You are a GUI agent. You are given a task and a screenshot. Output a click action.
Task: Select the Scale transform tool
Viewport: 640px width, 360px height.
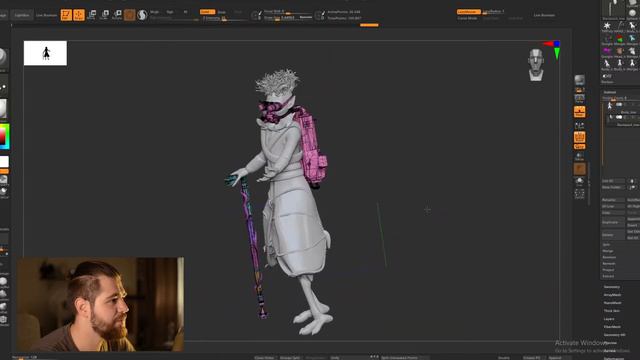[104, 15]
